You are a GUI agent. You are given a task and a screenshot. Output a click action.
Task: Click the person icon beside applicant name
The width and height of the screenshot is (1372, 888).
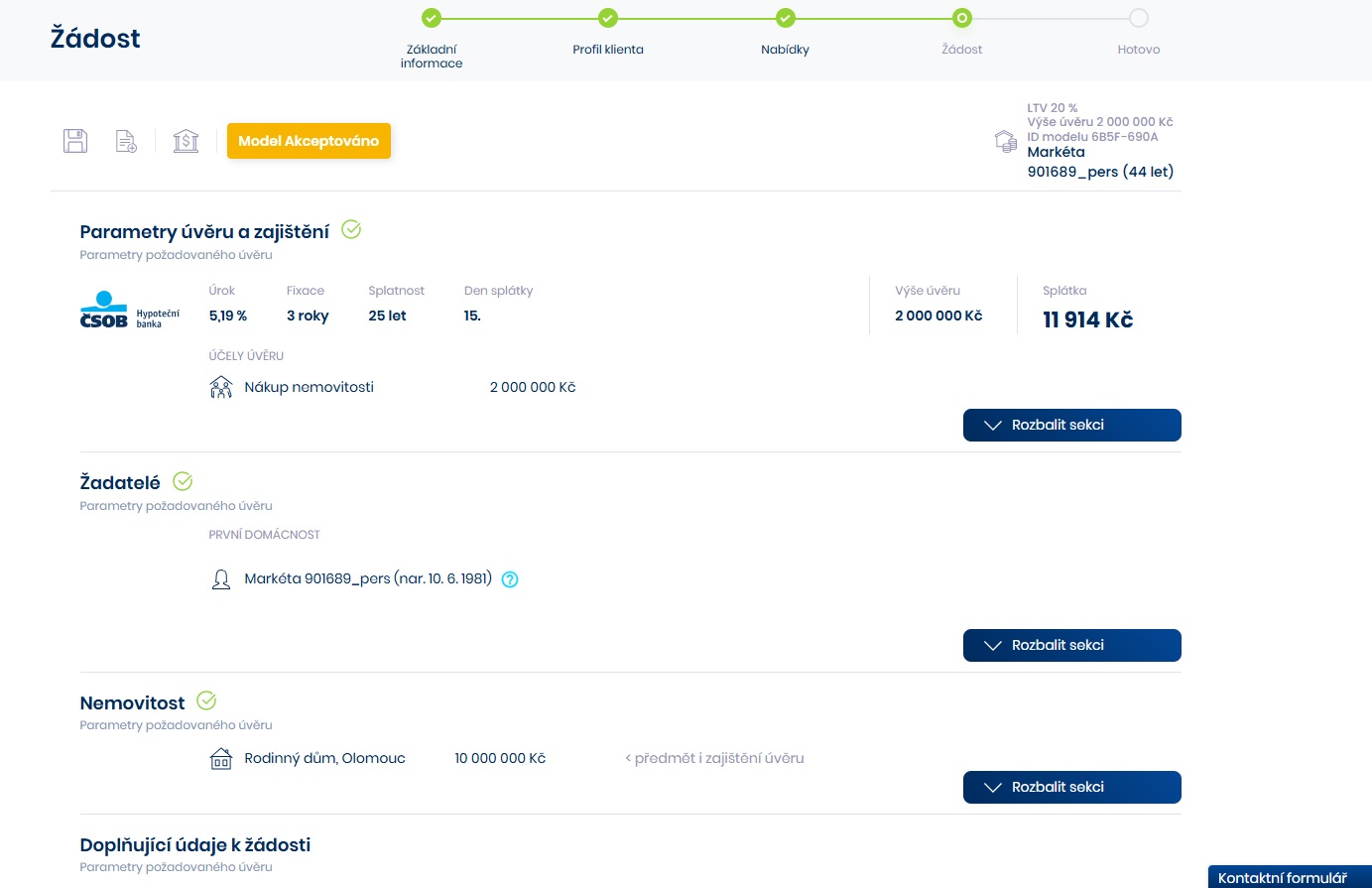(x=221, y=579)
